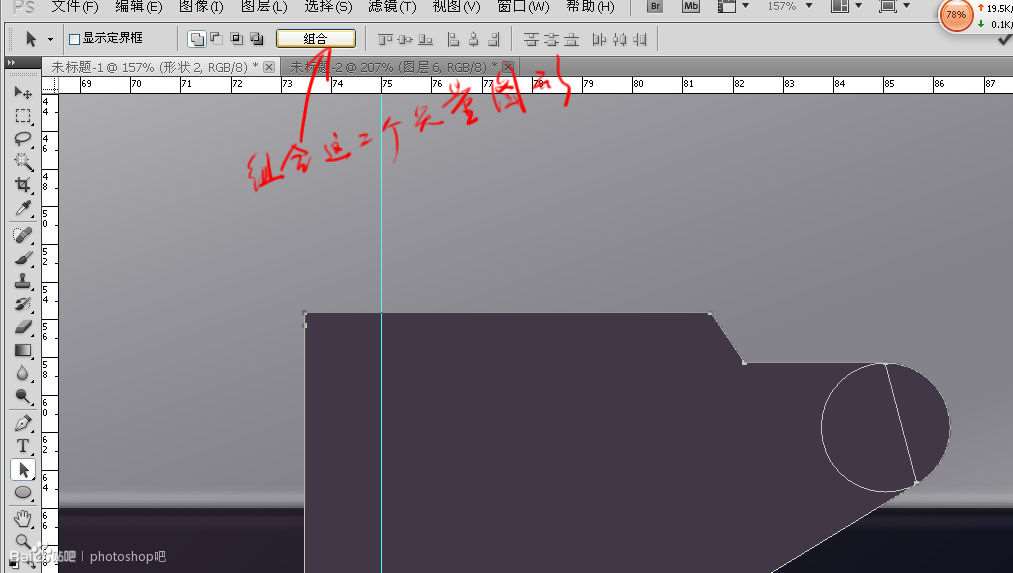
Task: Align vertical centers of paths
Action: click(406, 40)
